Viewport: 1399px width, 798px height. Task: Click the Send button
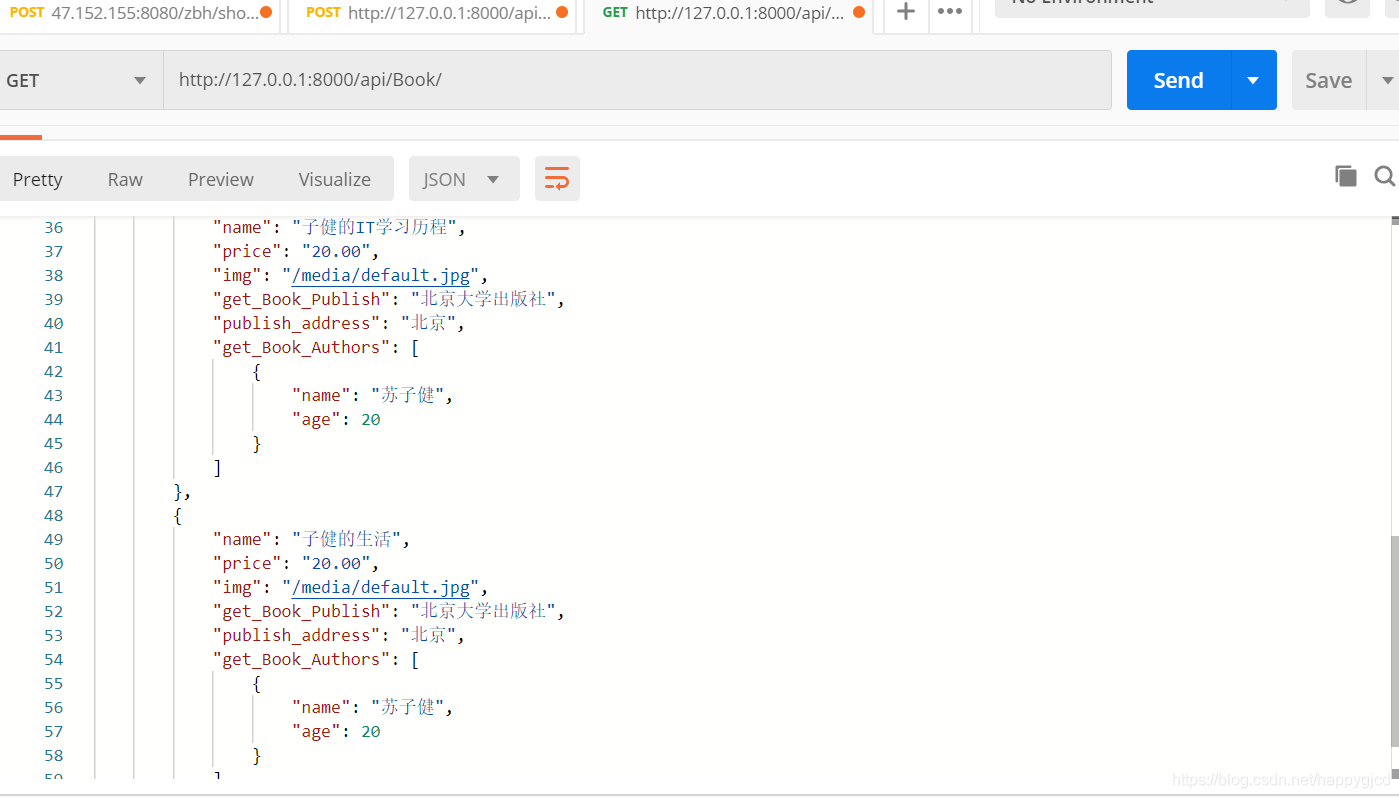coord(1179,80)
